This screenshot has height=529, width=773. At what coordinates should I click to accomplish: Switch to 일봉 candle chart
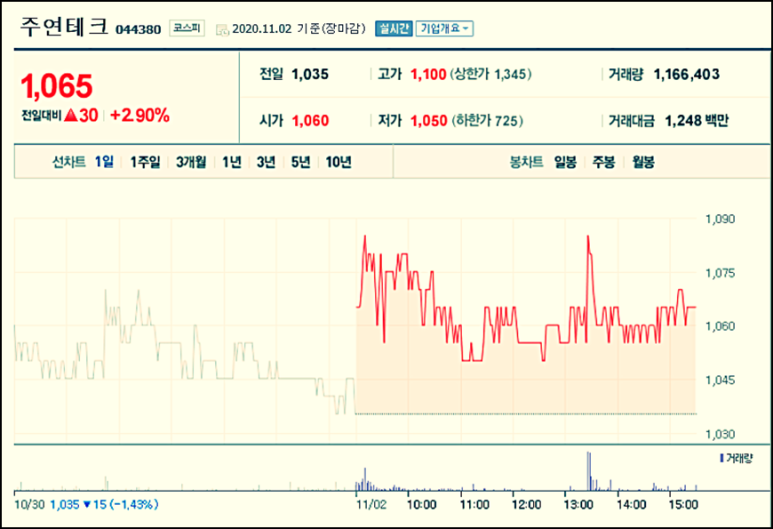tap(565, 162)
